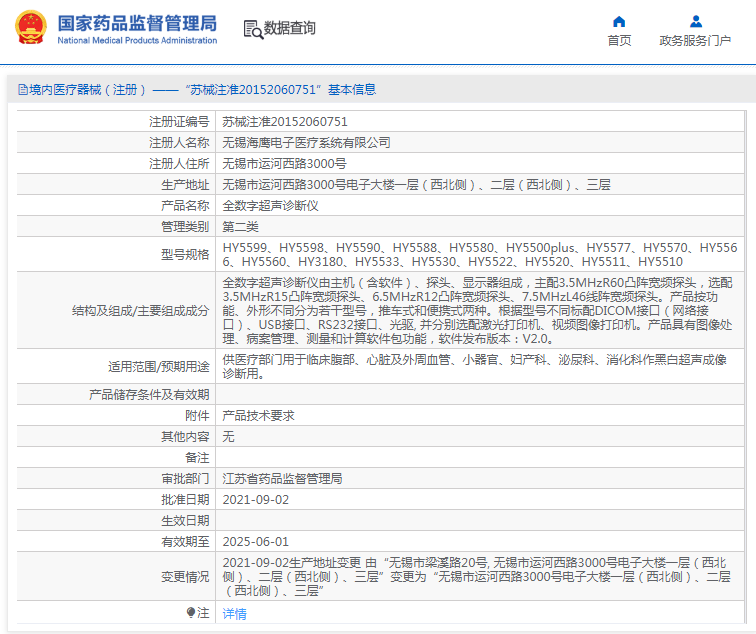Click the 政务服务门户 user icon
The width and height of the screenshot is (756, 634).
(695, 22)
